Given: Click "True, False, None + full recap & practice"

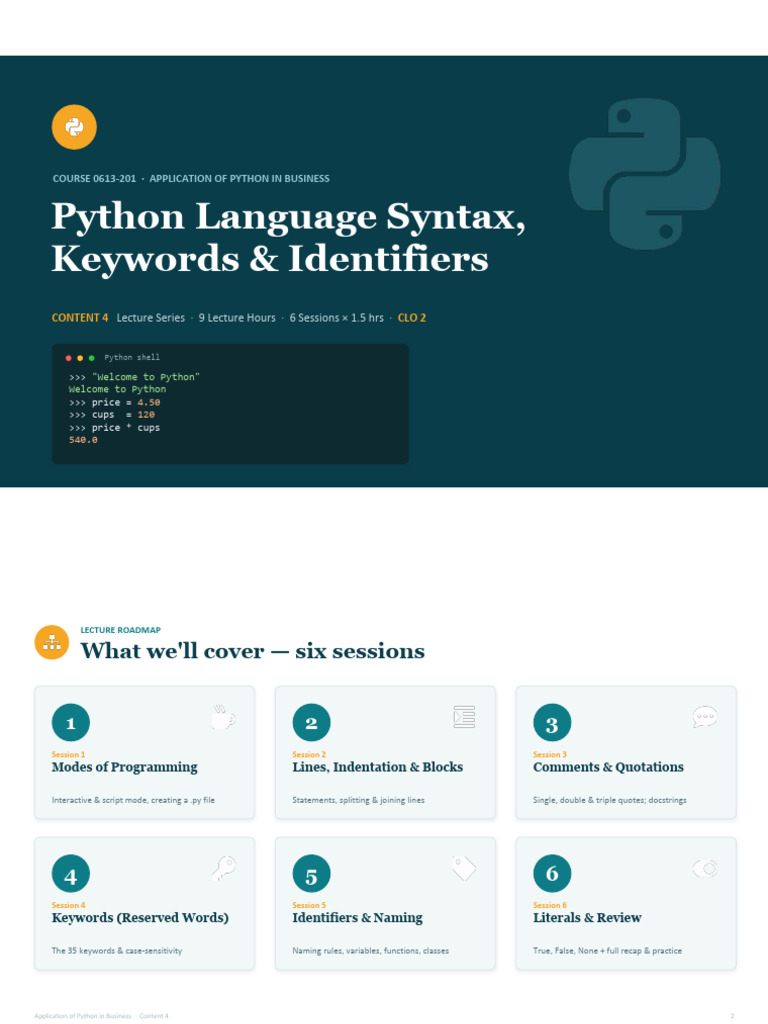Looking at the screenshot, I should point(607,951).
